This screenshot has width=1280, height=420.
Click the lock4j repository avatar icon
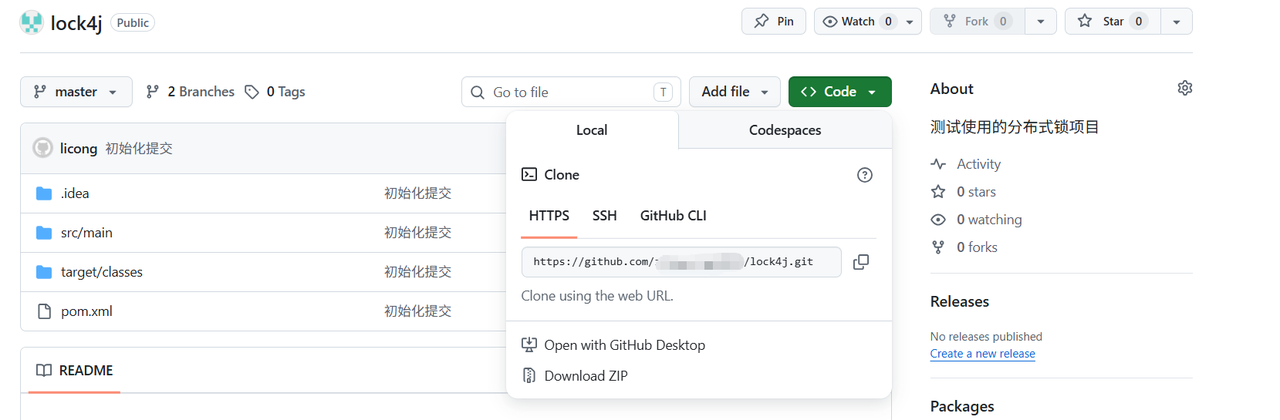click(31, 22)
